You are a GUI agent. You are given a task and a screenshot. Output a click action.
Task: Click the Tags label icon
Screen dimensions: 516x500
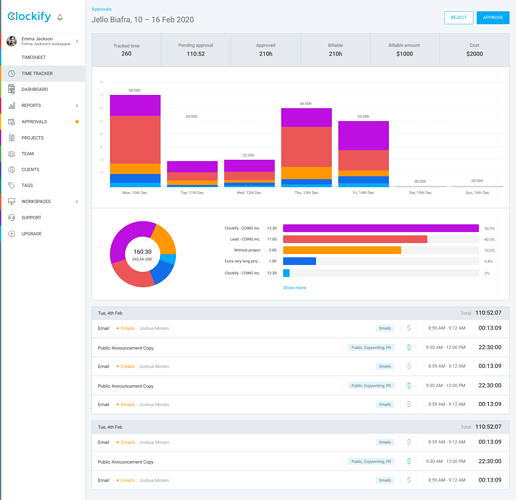pyautogui.click(x=12, y=185)
